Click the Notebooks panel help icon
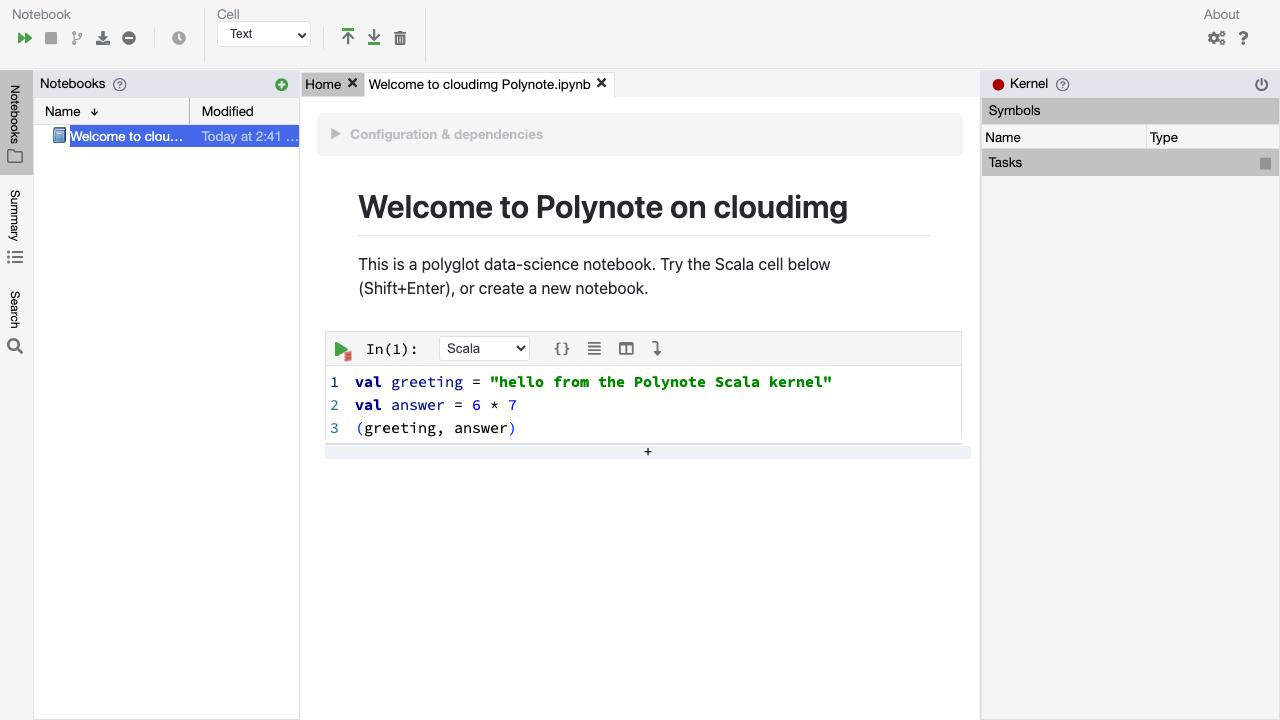Image resolution: width=1280 pixels, height=720 pixels. (x=120, y=85)
